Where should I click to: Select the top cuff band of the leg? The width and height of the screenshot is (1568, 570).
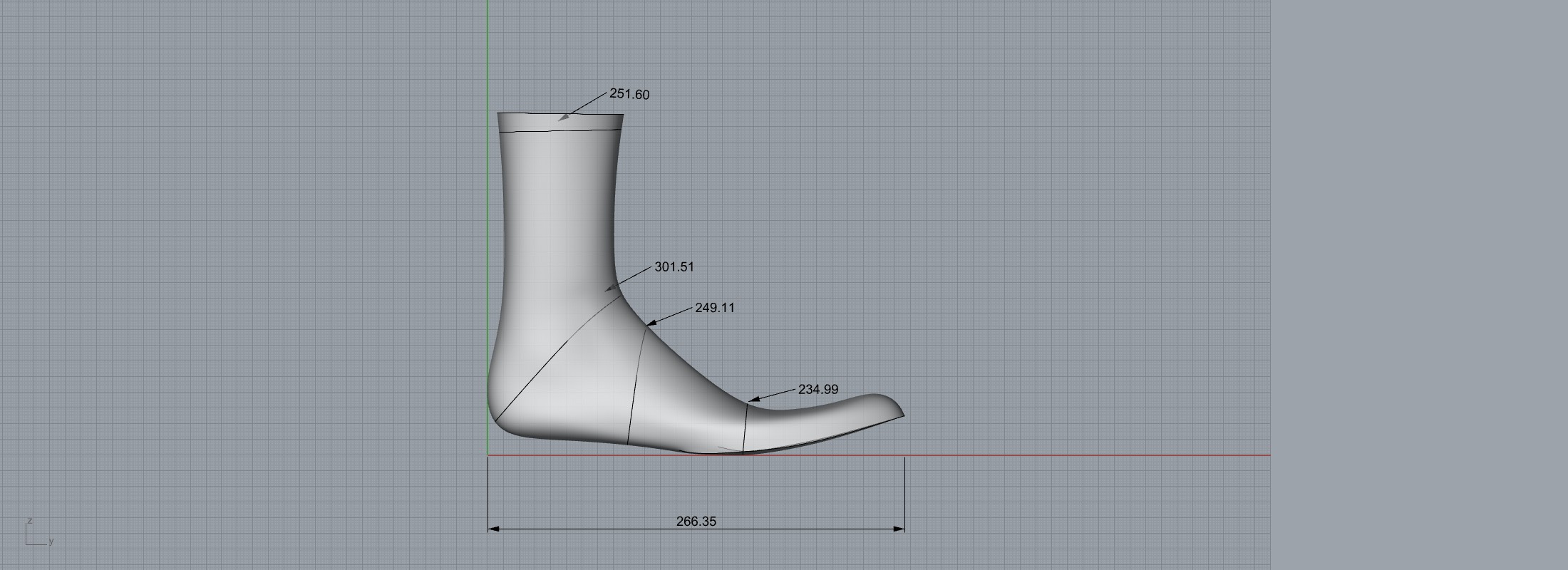tap(560, 123)
